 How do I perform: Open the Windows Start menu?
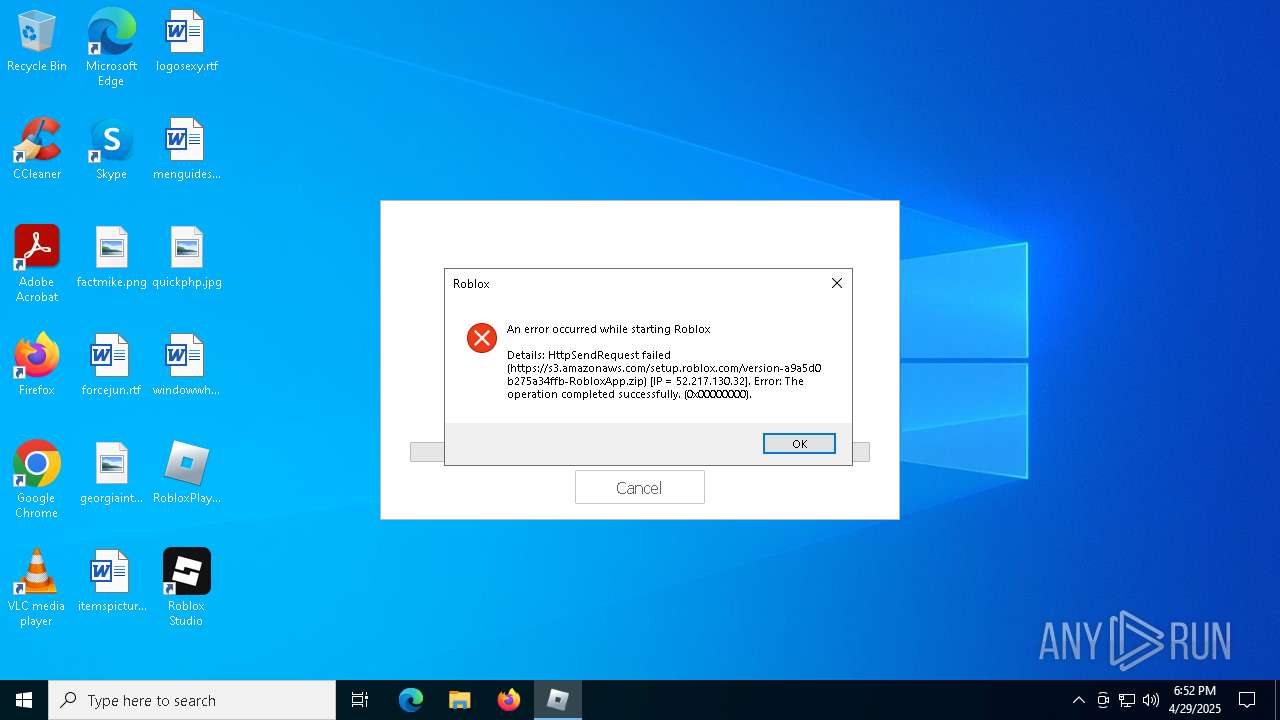(x=24, y=700)
